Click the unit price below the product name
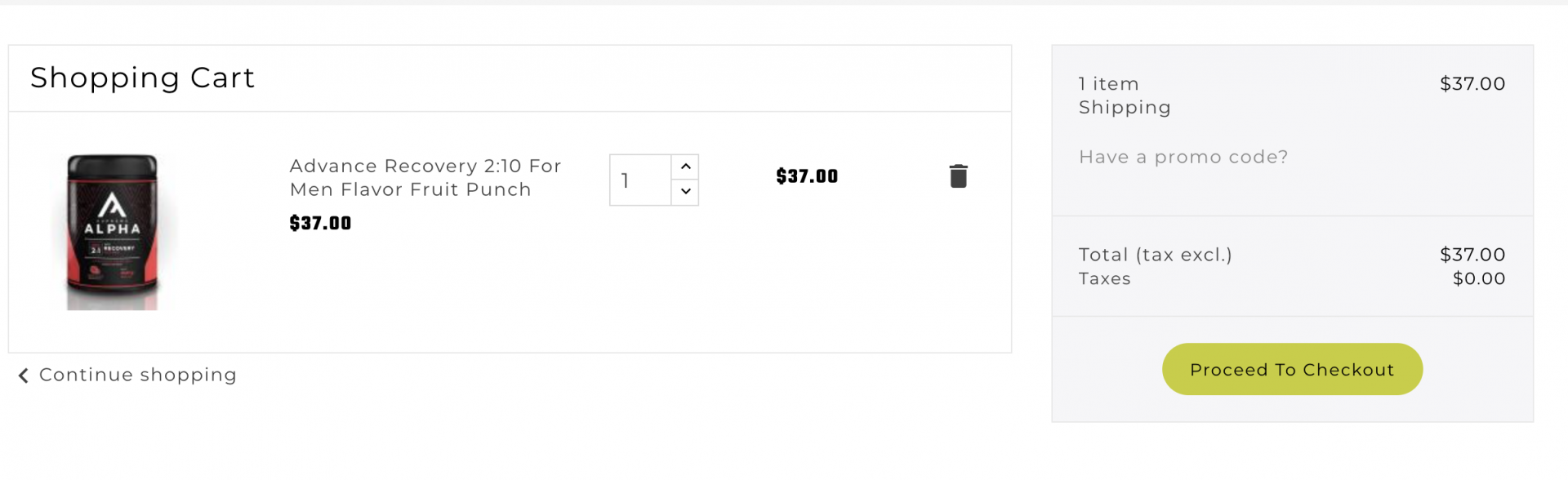Viewport: 1568px width, 480px height. [x=320, y=224]
